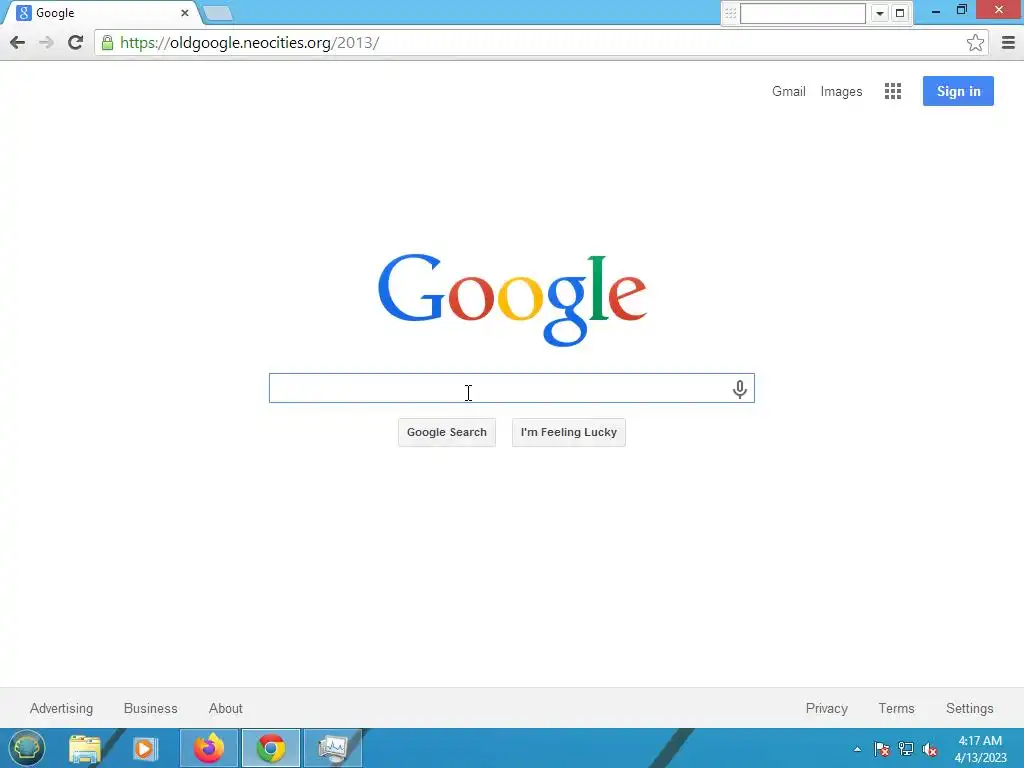The width and height of the screenshot is (1024, 768).
Task: Click the Google logo
Action: point(512,300)
